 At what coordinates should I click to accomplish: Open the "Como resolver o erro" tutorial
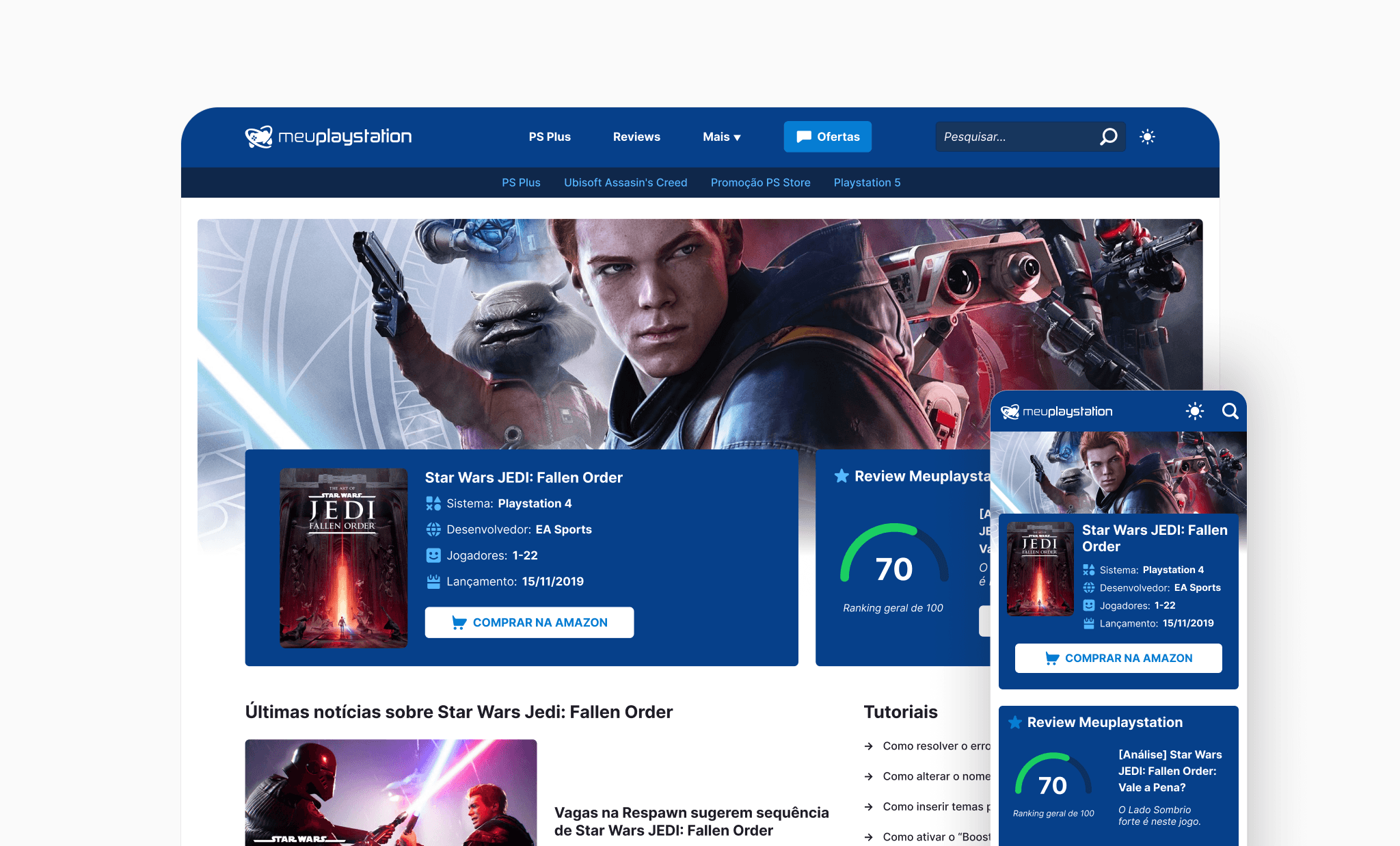click(937, 746)
